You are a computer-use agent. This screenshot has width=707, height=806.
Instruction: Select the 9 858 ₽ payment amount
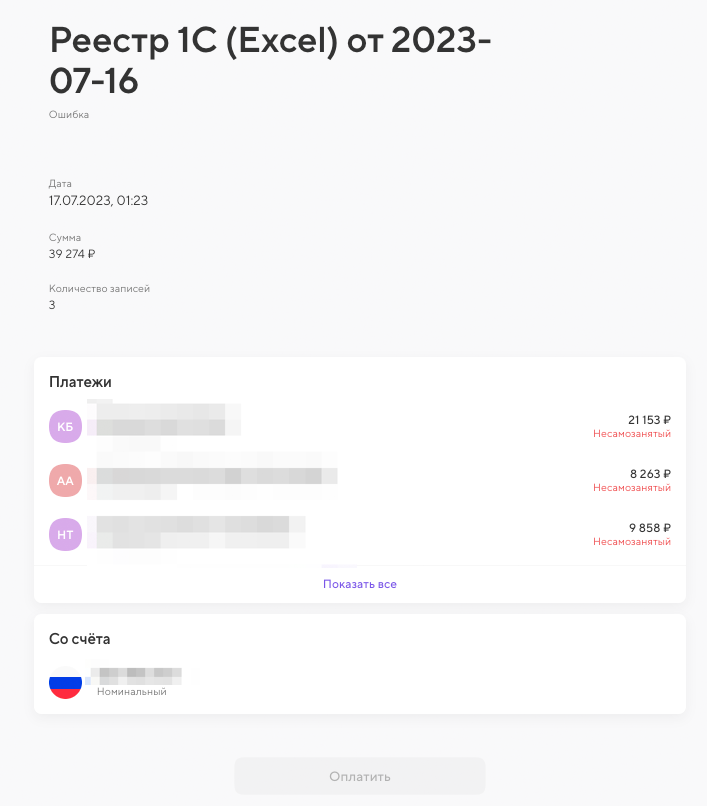(649, 528)
